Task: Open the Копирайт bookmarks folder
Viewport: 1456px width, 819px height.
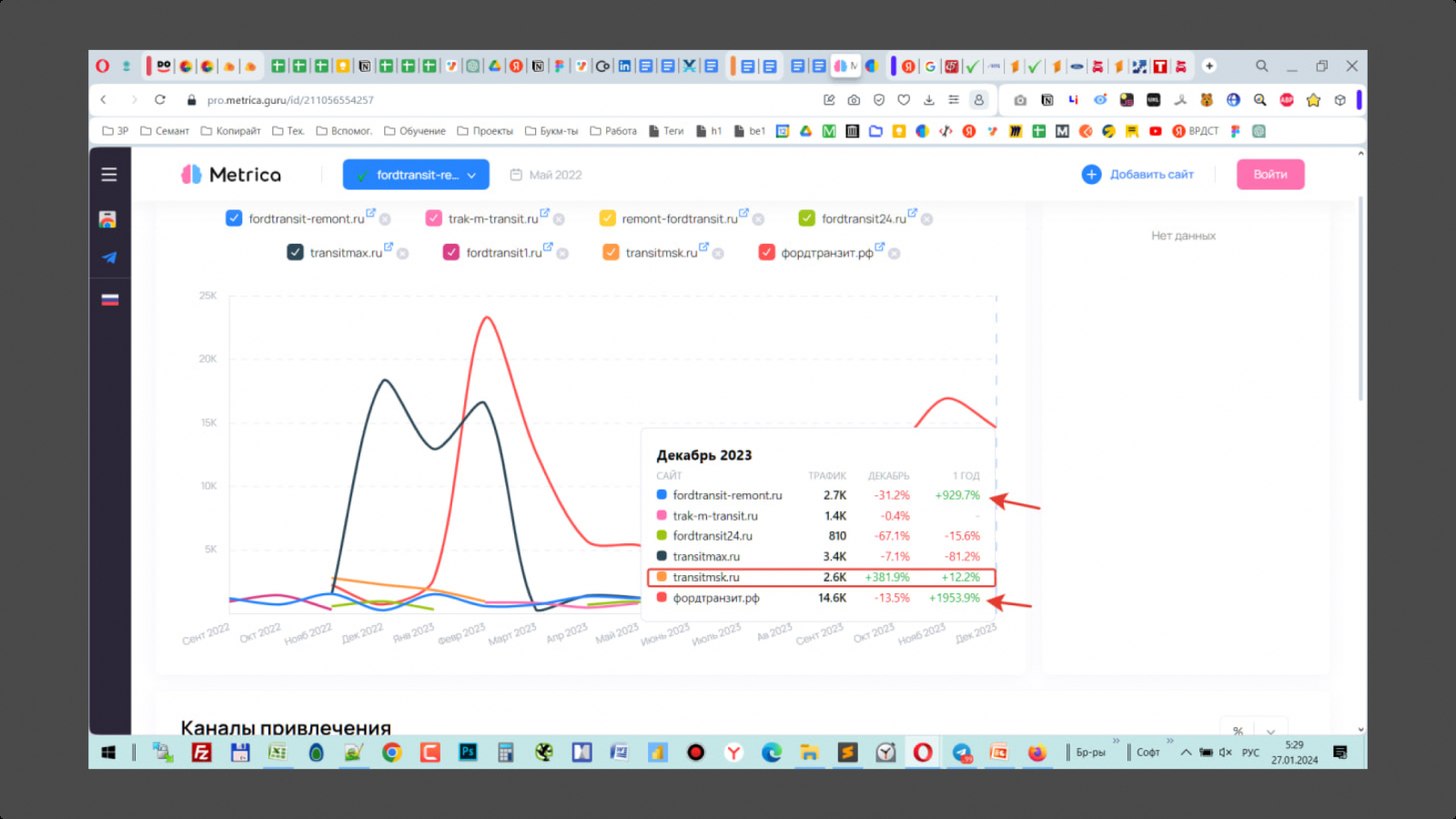Action: 230,131
